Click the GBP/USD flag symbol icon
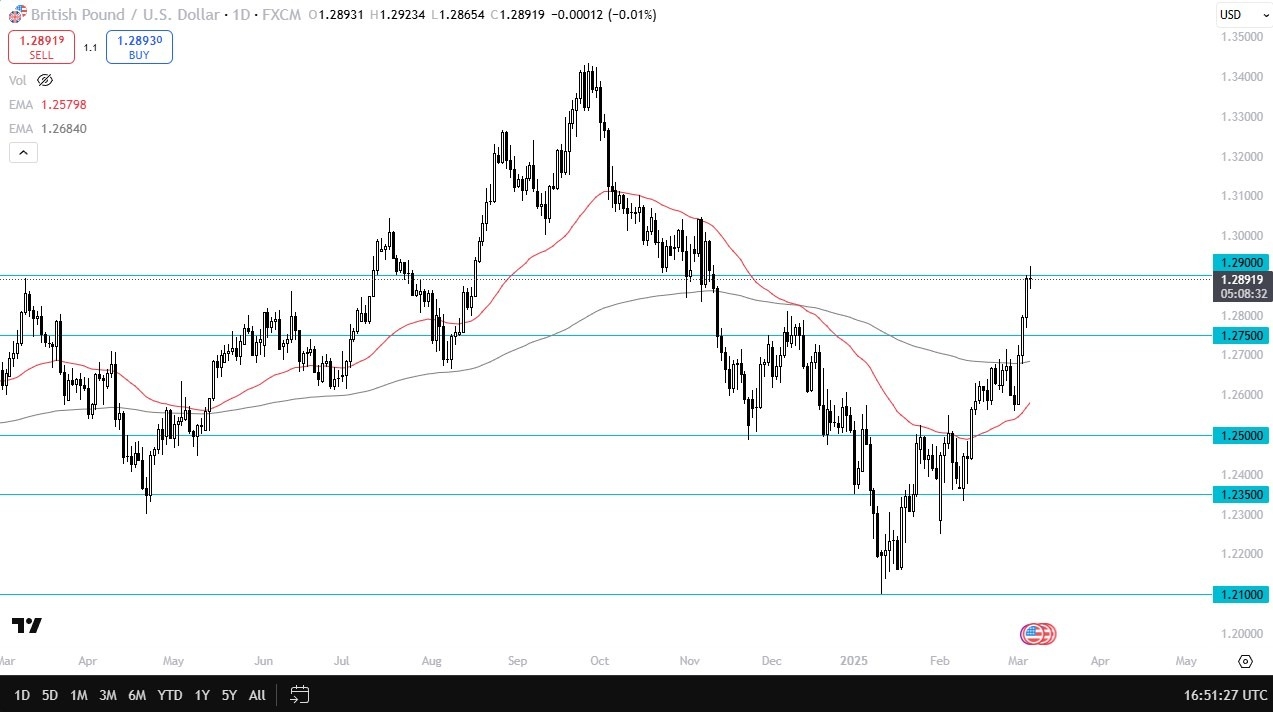This screenshot has width=1273, height=712. coord(17,15)
